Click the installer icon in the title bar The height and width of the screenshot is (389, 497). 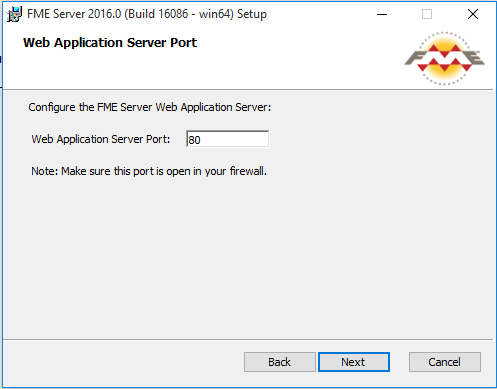pyautogui.click(x=14, y=14)
